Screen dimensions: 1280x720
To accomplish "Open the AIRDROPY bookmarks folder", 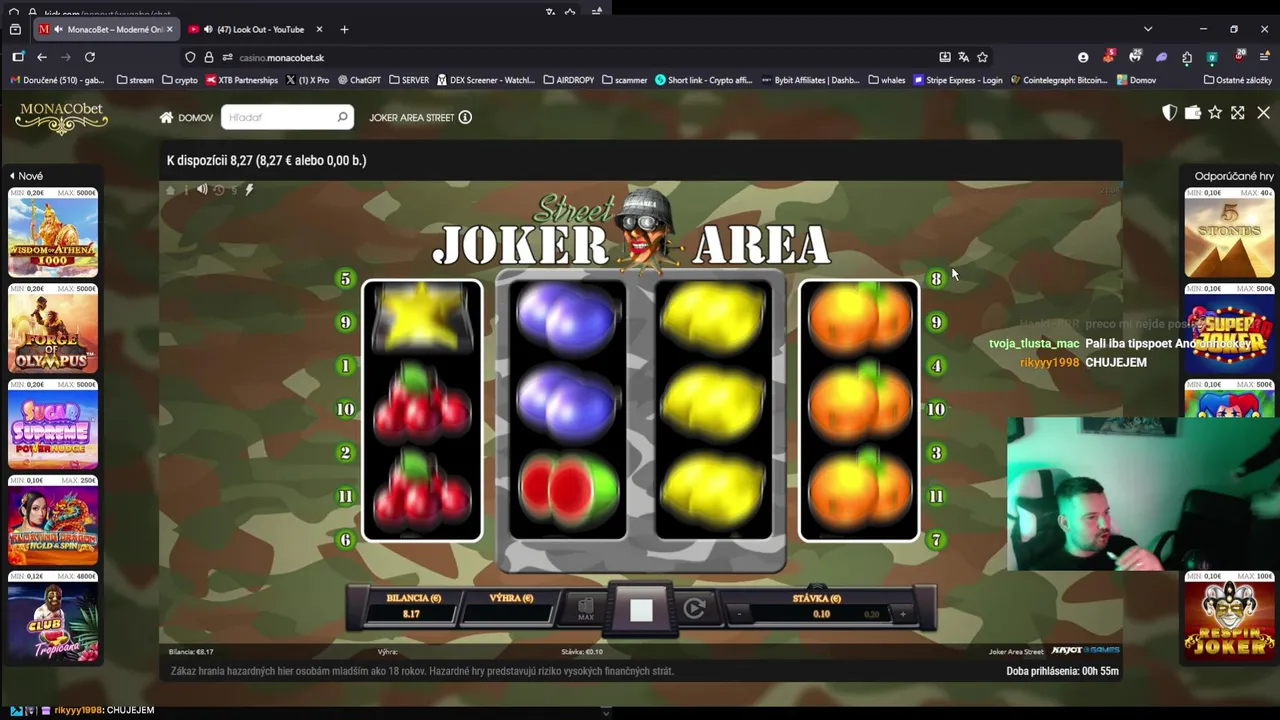I will 568,80.
